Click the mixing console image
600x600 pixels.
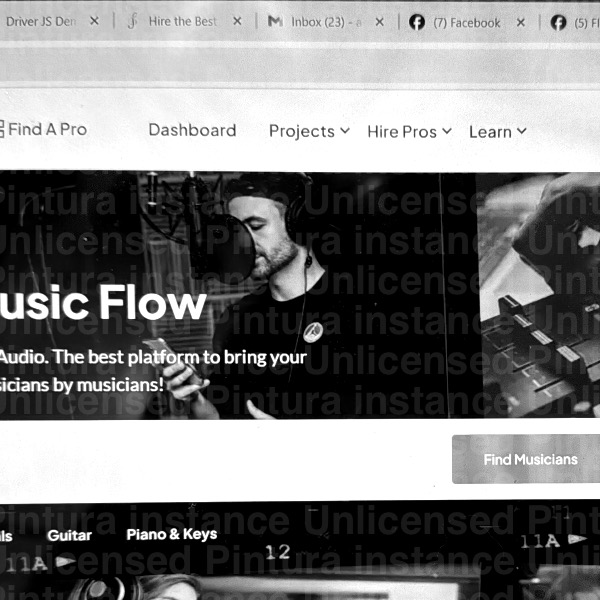pos(538,295)
